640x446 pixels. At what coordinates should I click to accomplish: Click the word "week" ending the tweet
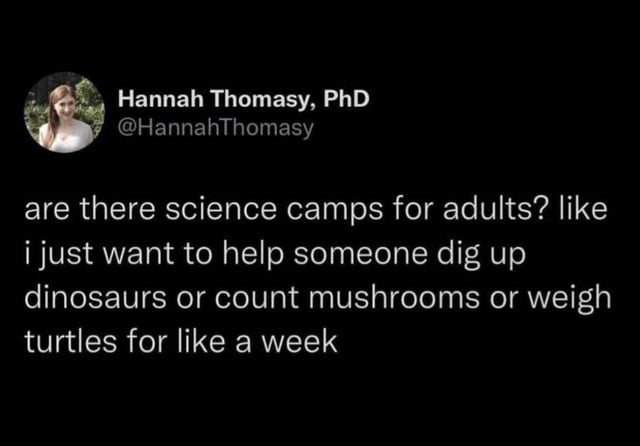pyautogui.click(x=300, y=341)
